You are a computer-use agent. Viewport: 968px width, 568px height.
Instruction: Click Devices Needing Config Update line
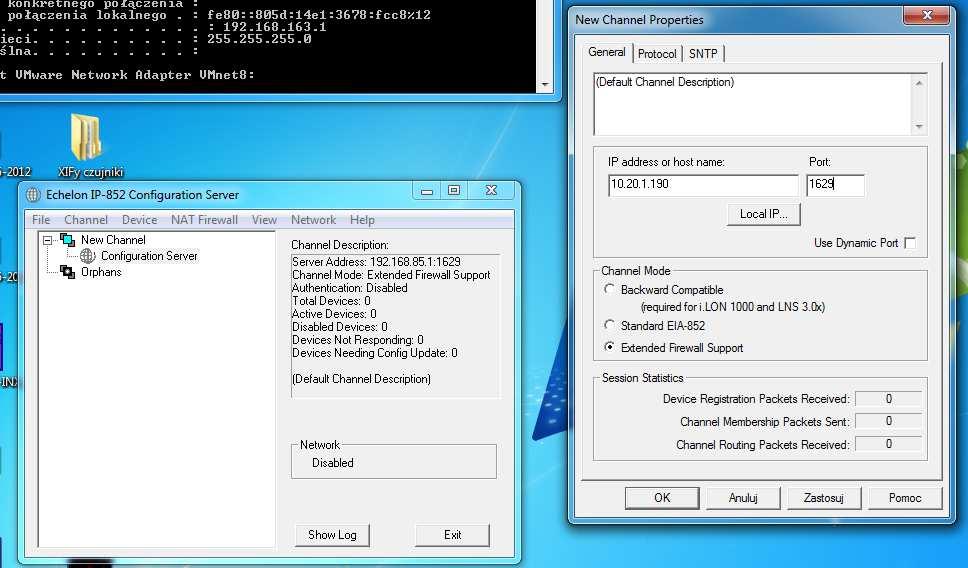pos(375,353)
